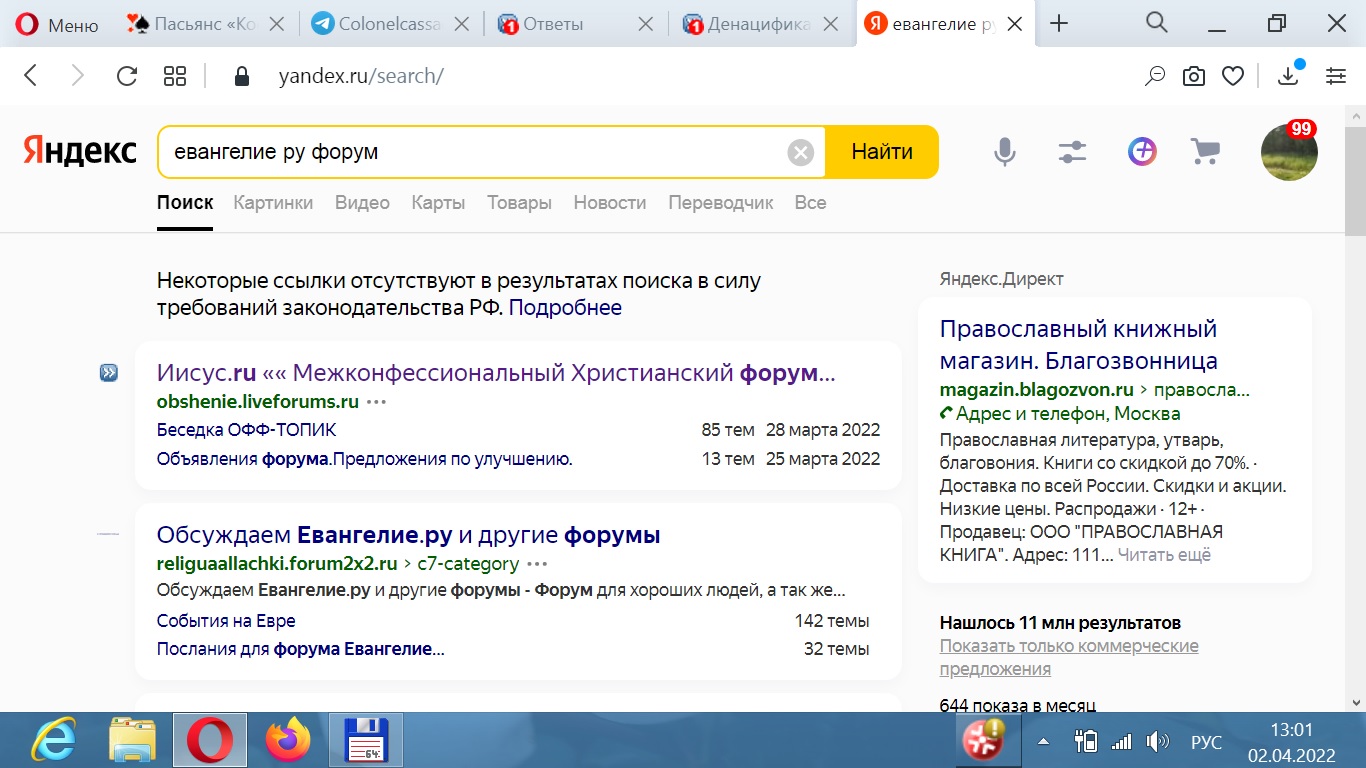Image resolution: width=1366 pixels, height=768 pixels.
Task: Select the Поиск search tab
Action: (x=185, y=203)
